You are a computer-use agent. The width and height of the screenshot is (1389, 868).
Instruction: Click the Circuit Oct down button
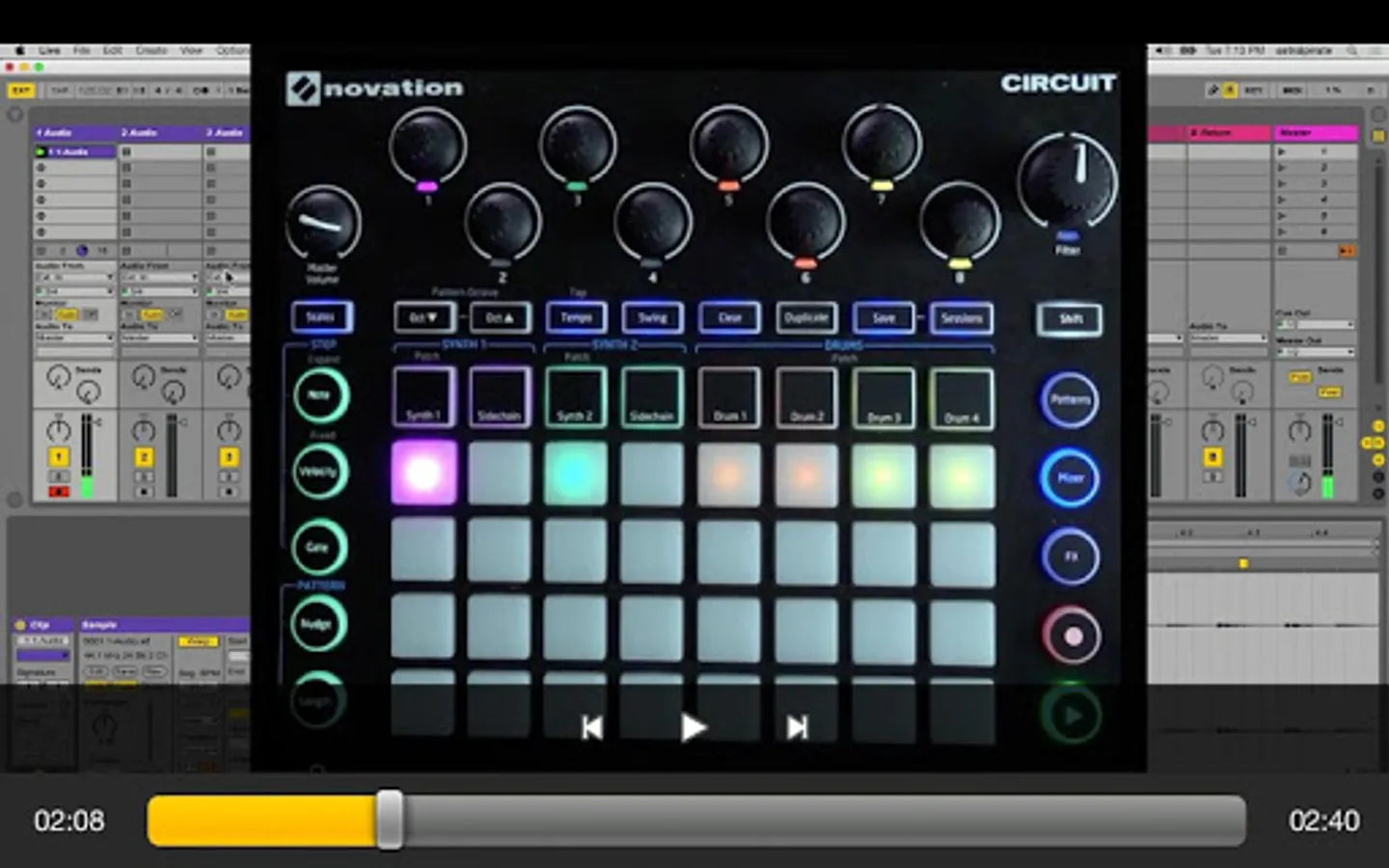point(424,317)
